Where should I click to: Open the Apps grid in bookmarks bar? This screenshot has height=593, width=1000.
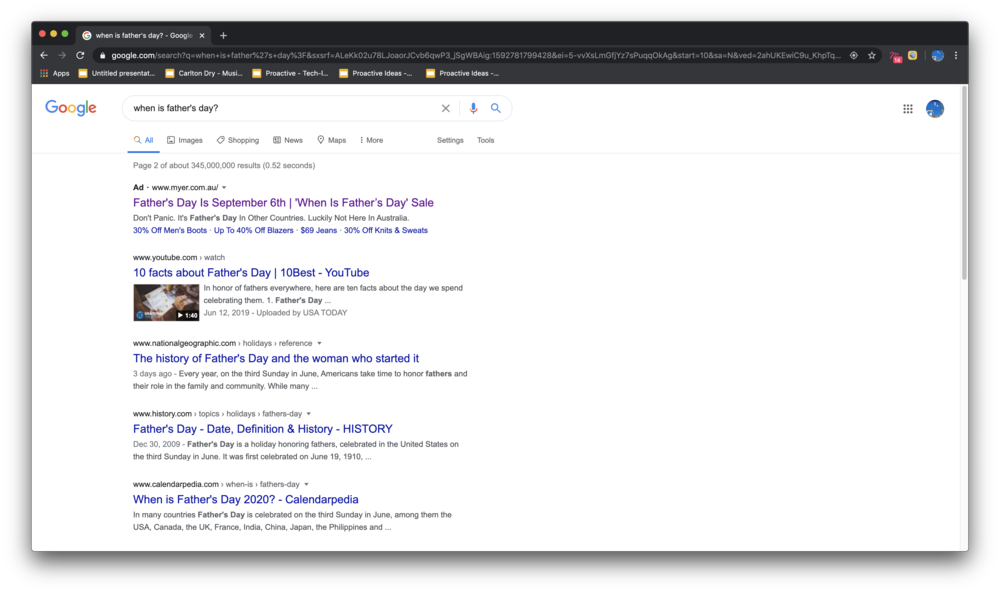tap(55, 73)
